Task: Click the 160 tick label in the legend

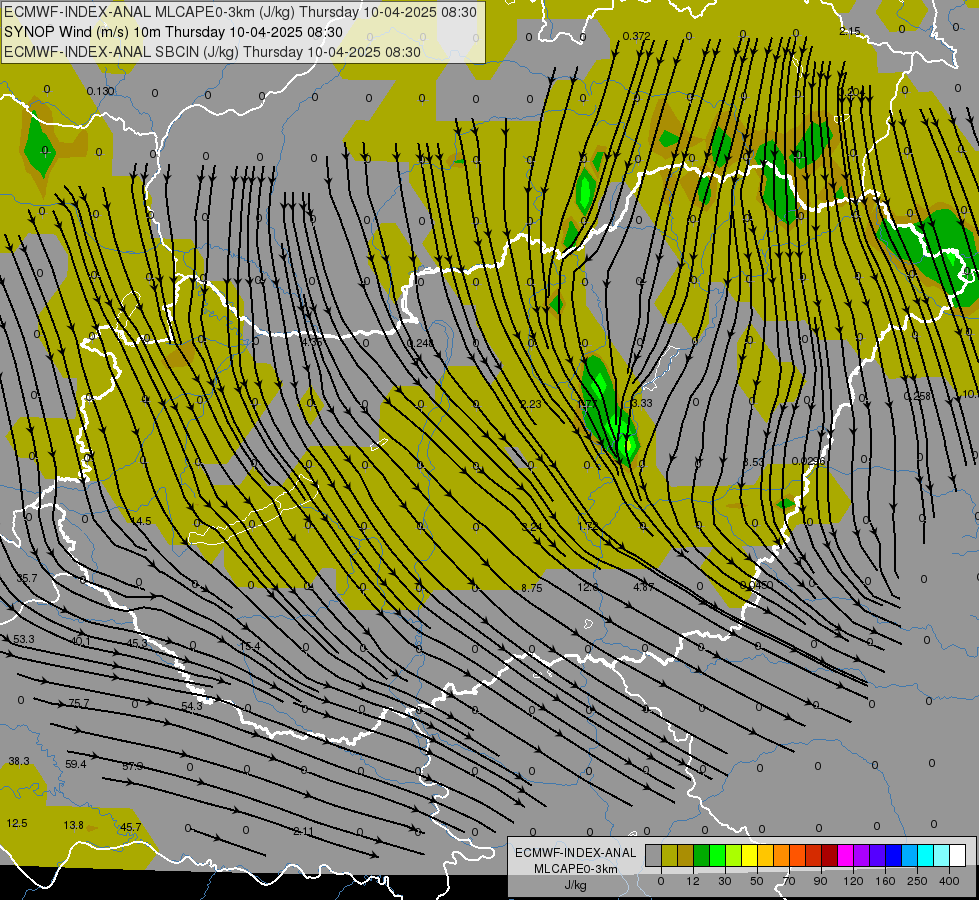Action: pyautogui.click(x=885, y=881)
